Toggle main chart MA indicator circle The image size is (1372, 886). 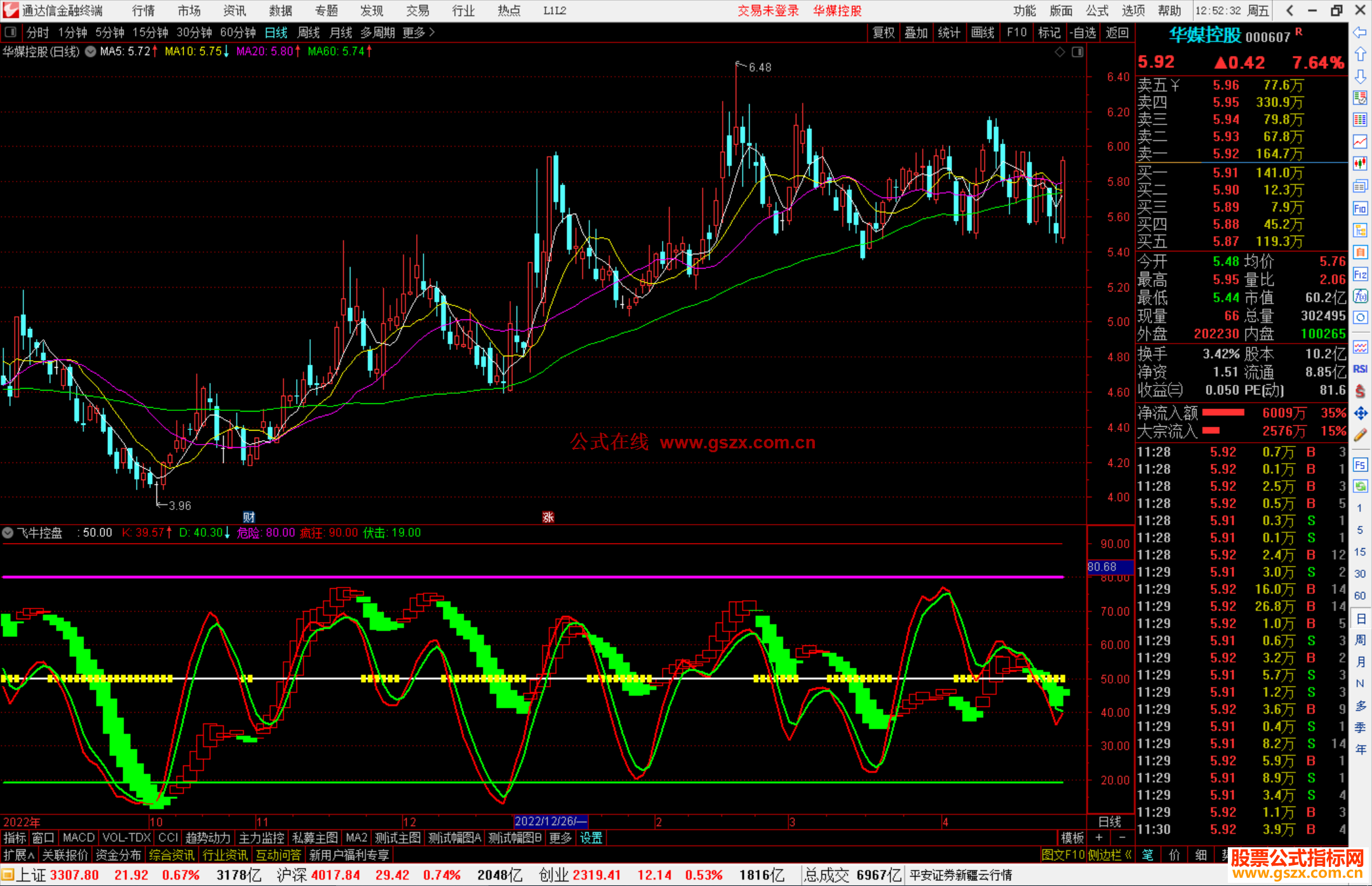click(x=90, y=51)
